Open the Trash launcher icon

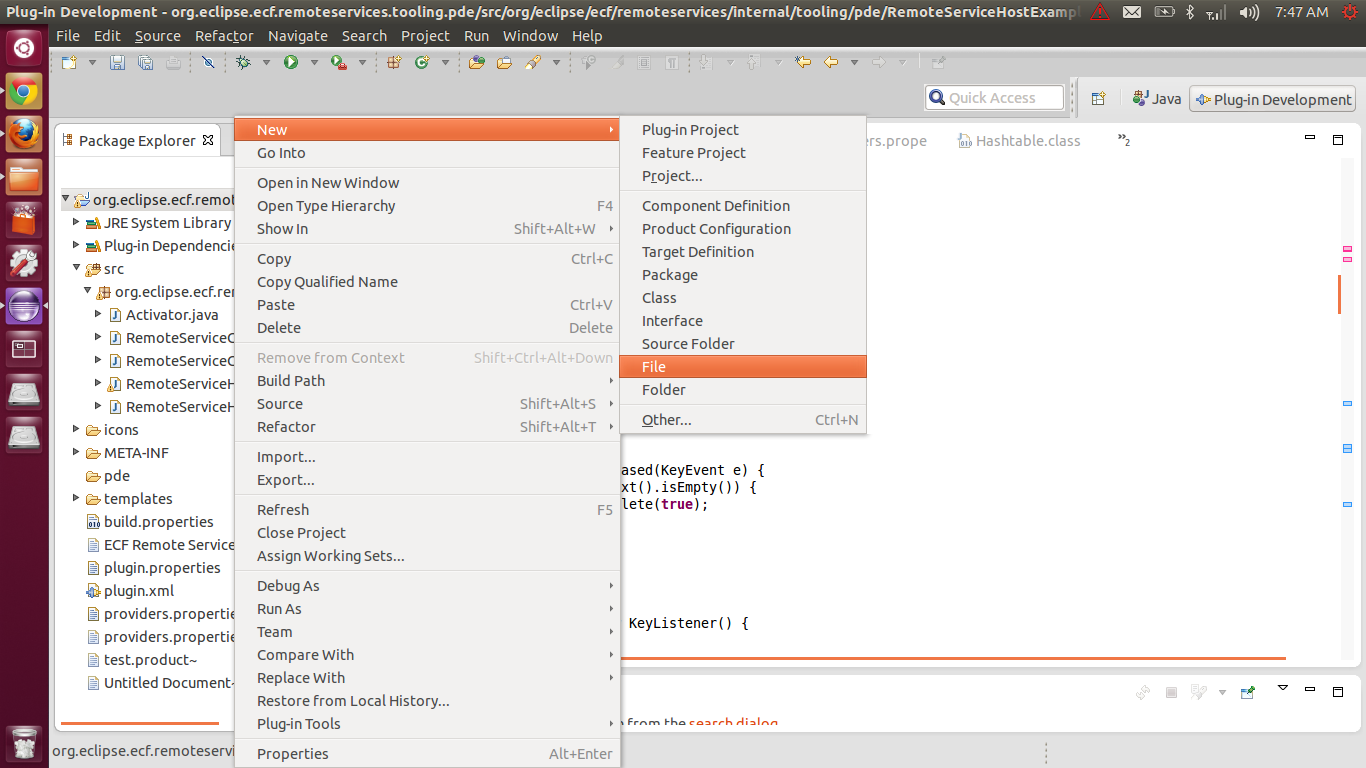[24, 744]
